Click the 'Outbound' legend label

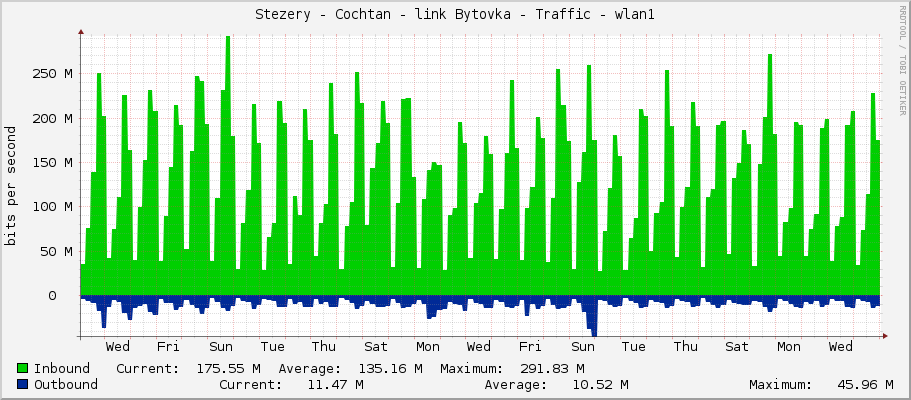pos(66,384)
